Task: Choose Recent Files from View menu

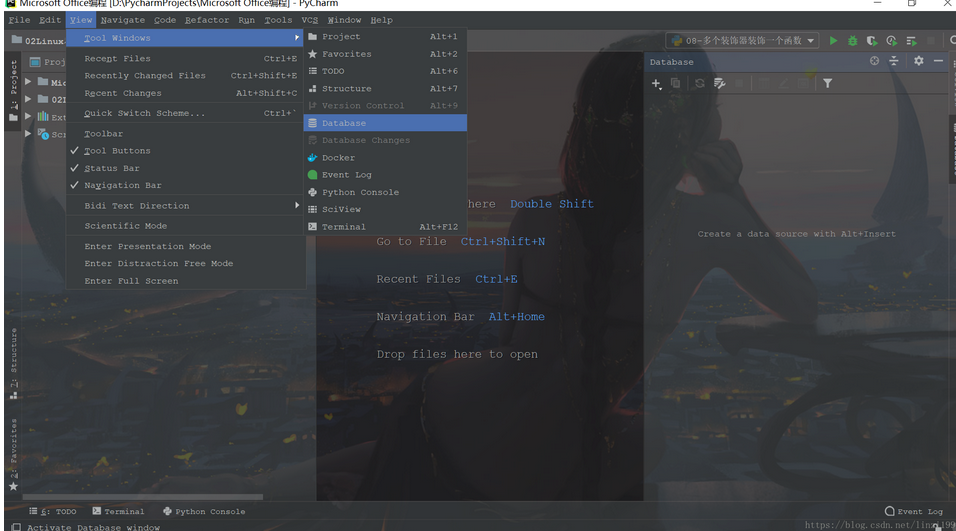Action: [185, 59]
